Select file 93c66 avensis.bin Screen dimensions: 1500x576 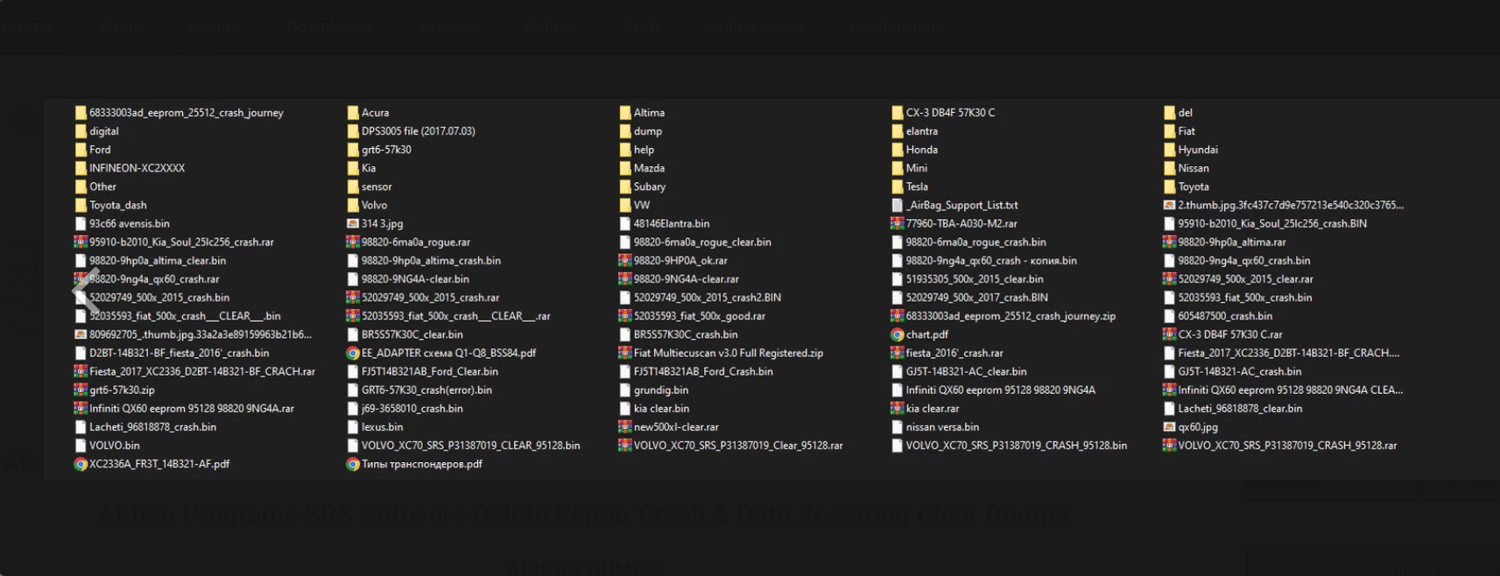(129, 224)
